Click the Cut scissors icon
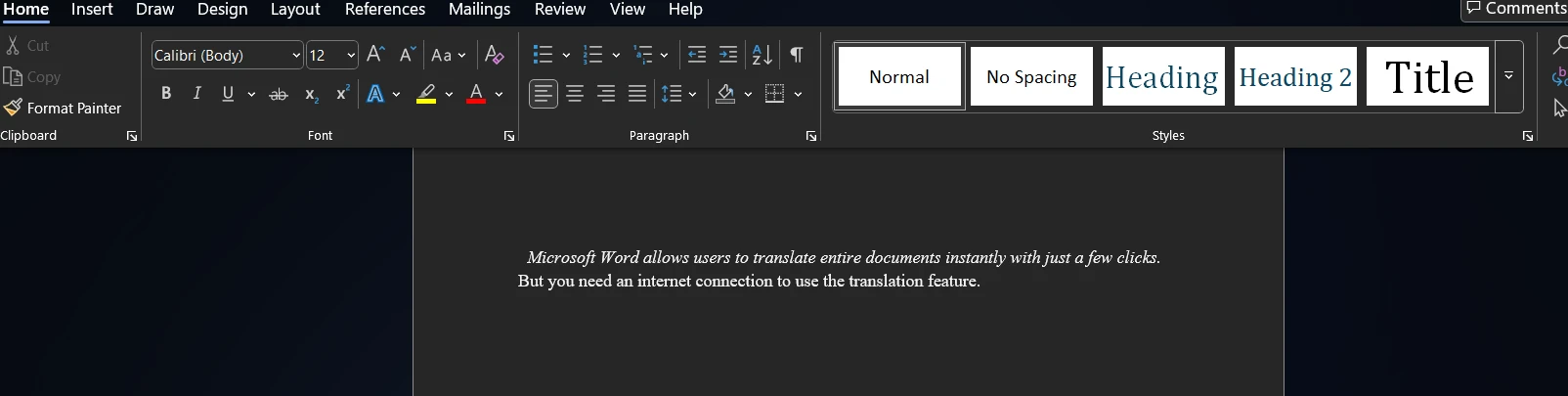Screen dimensions: 1568x396 tap(13, 45)
